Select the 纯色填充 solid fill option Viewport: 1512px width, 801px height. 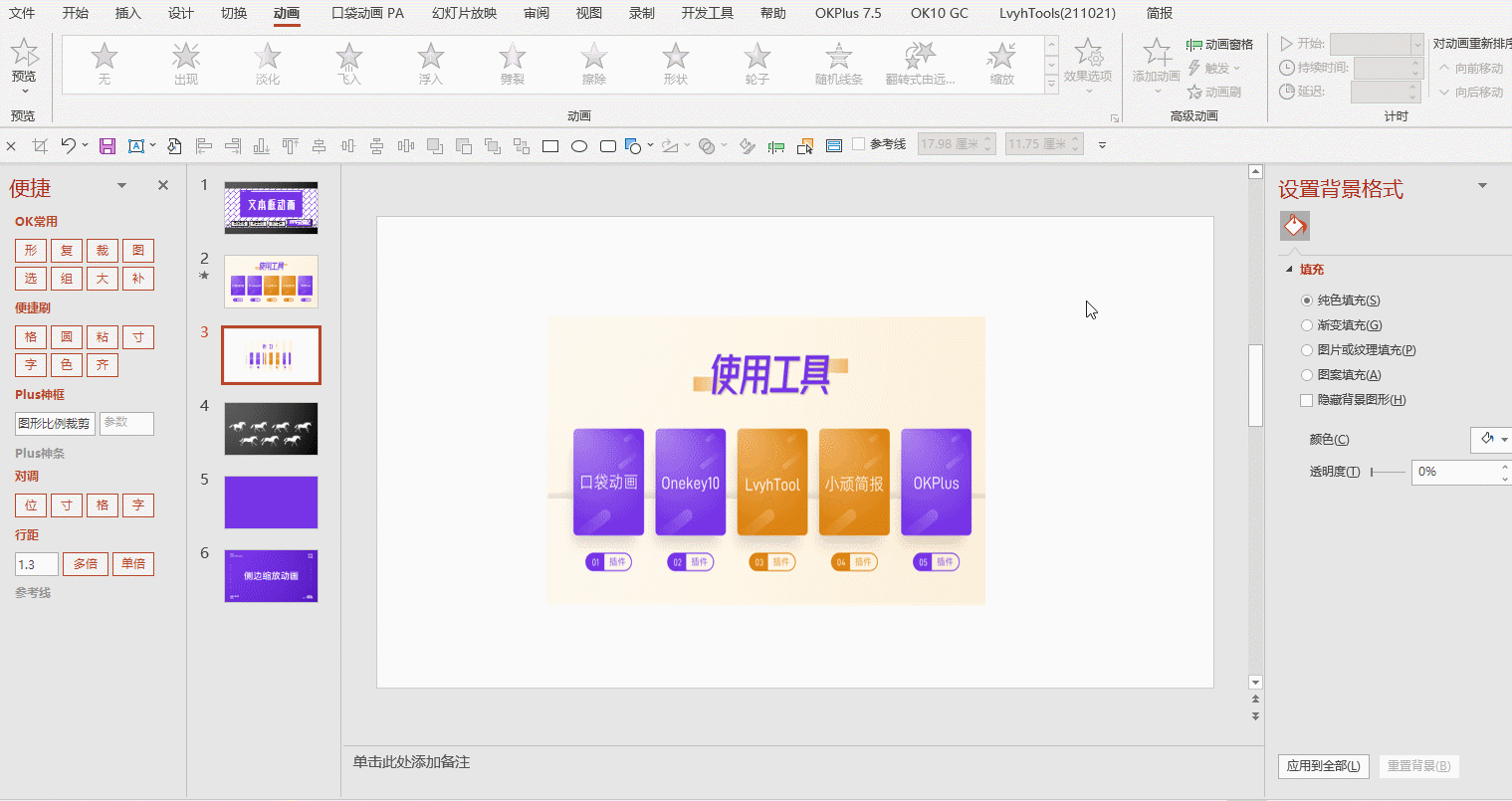click(1307, 300)
